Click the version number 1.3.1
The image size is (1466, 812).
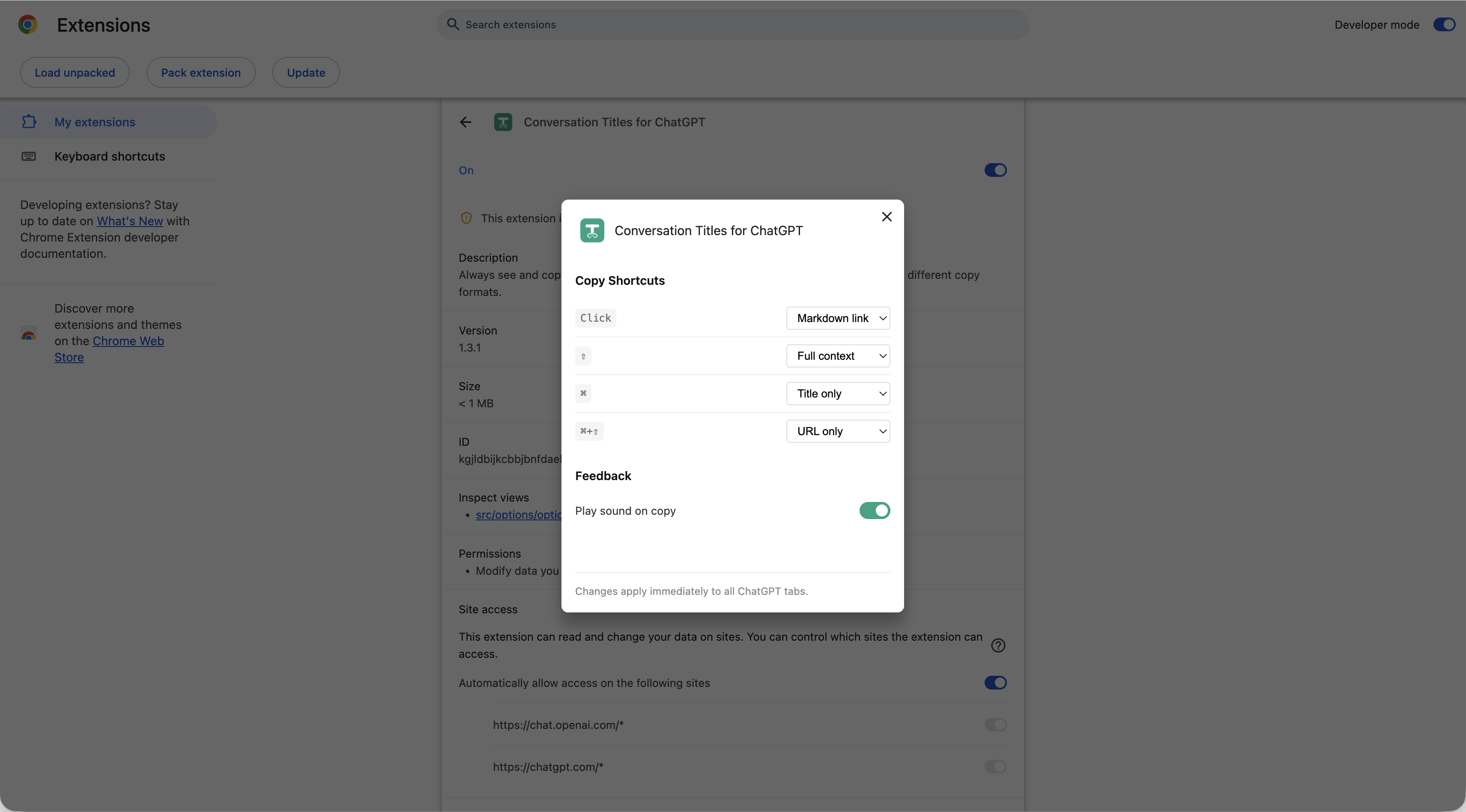[469, 347]
